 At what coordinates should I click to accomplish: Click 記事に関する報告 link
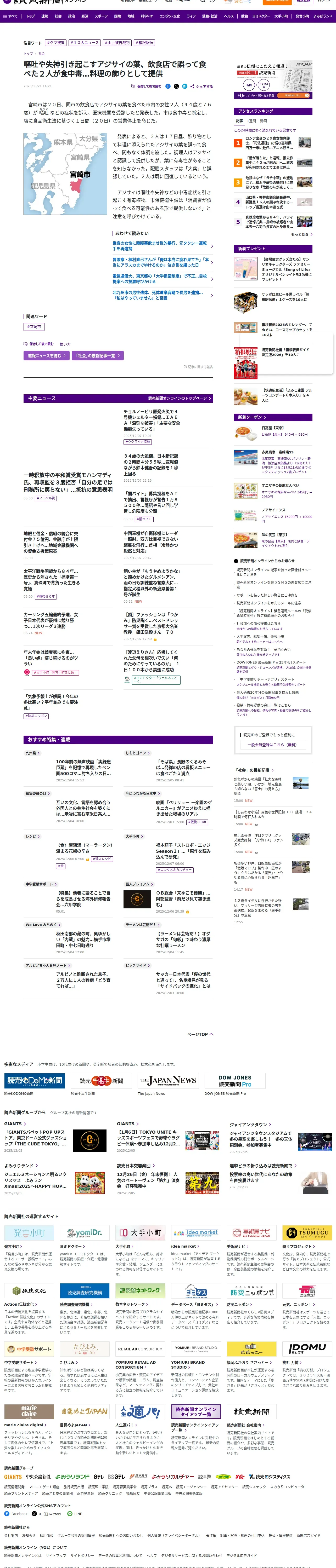pos(198,367)
